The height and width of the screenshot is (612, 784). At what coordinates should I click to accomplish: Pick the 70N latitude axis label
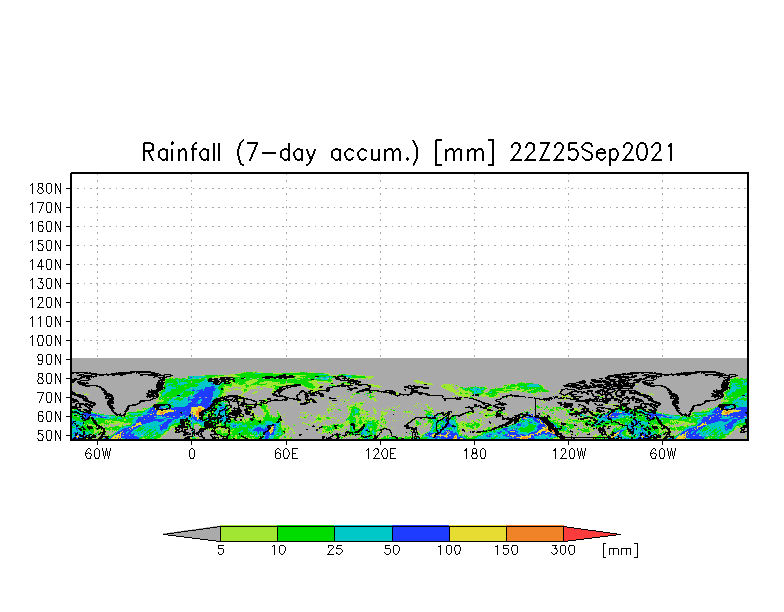tap(49, 398)
